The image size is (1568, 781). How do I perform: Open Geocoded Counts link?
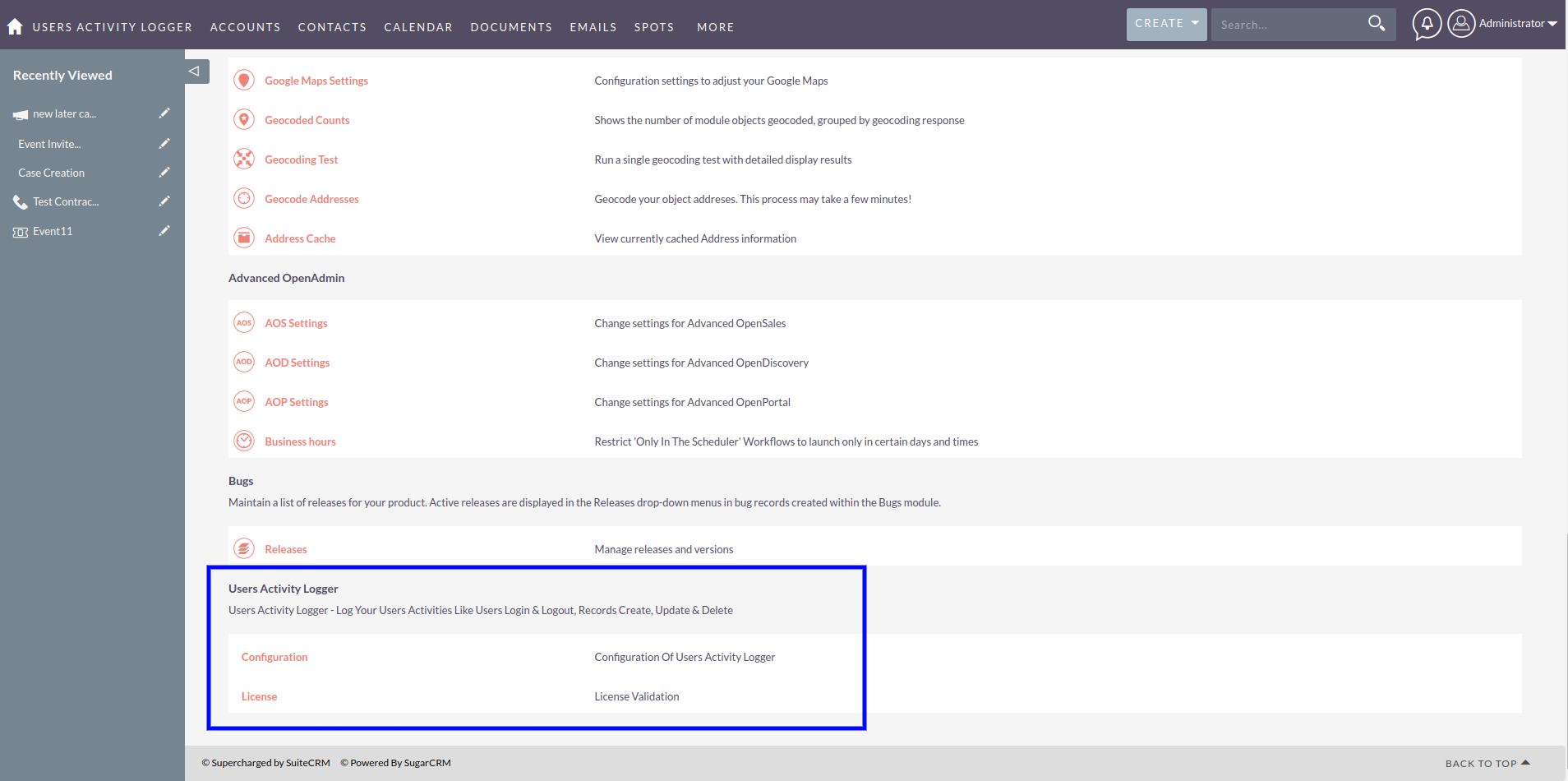pyautogui.click(x=307, y=120)
